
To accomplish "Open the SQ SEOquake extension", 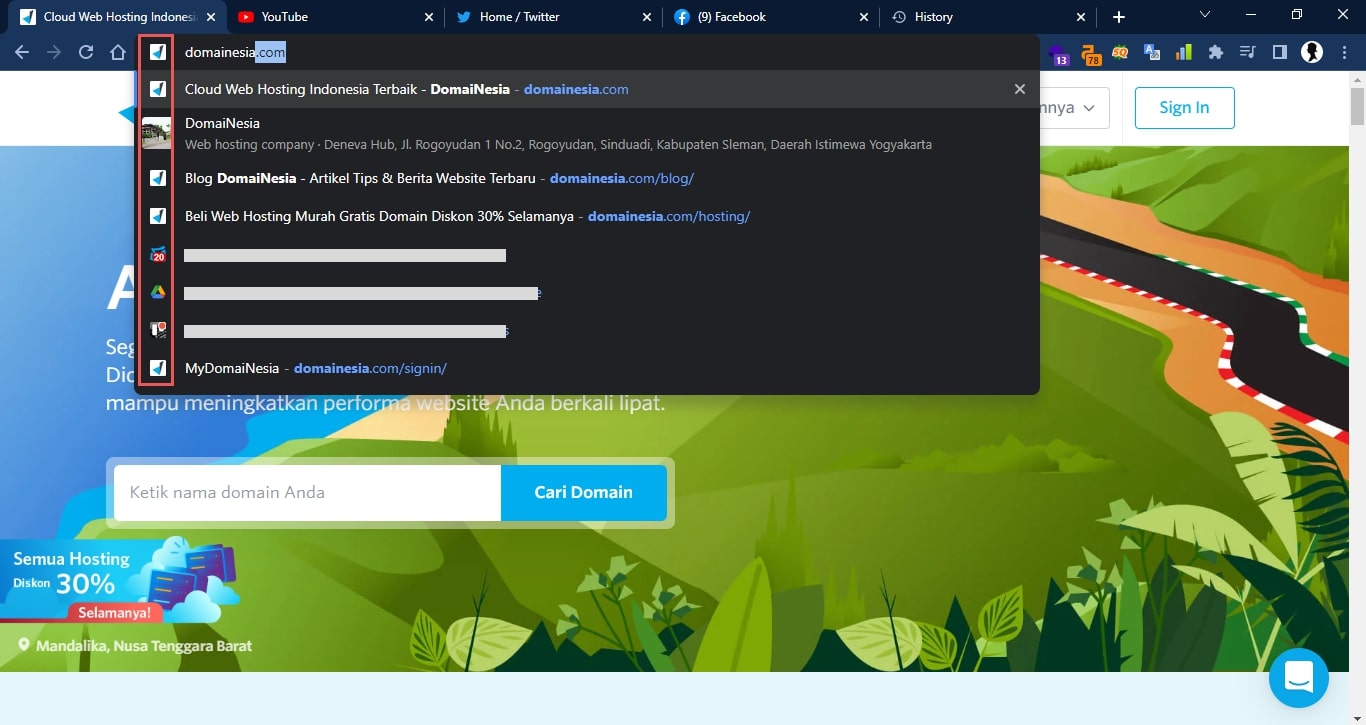I will point(1121,53).
